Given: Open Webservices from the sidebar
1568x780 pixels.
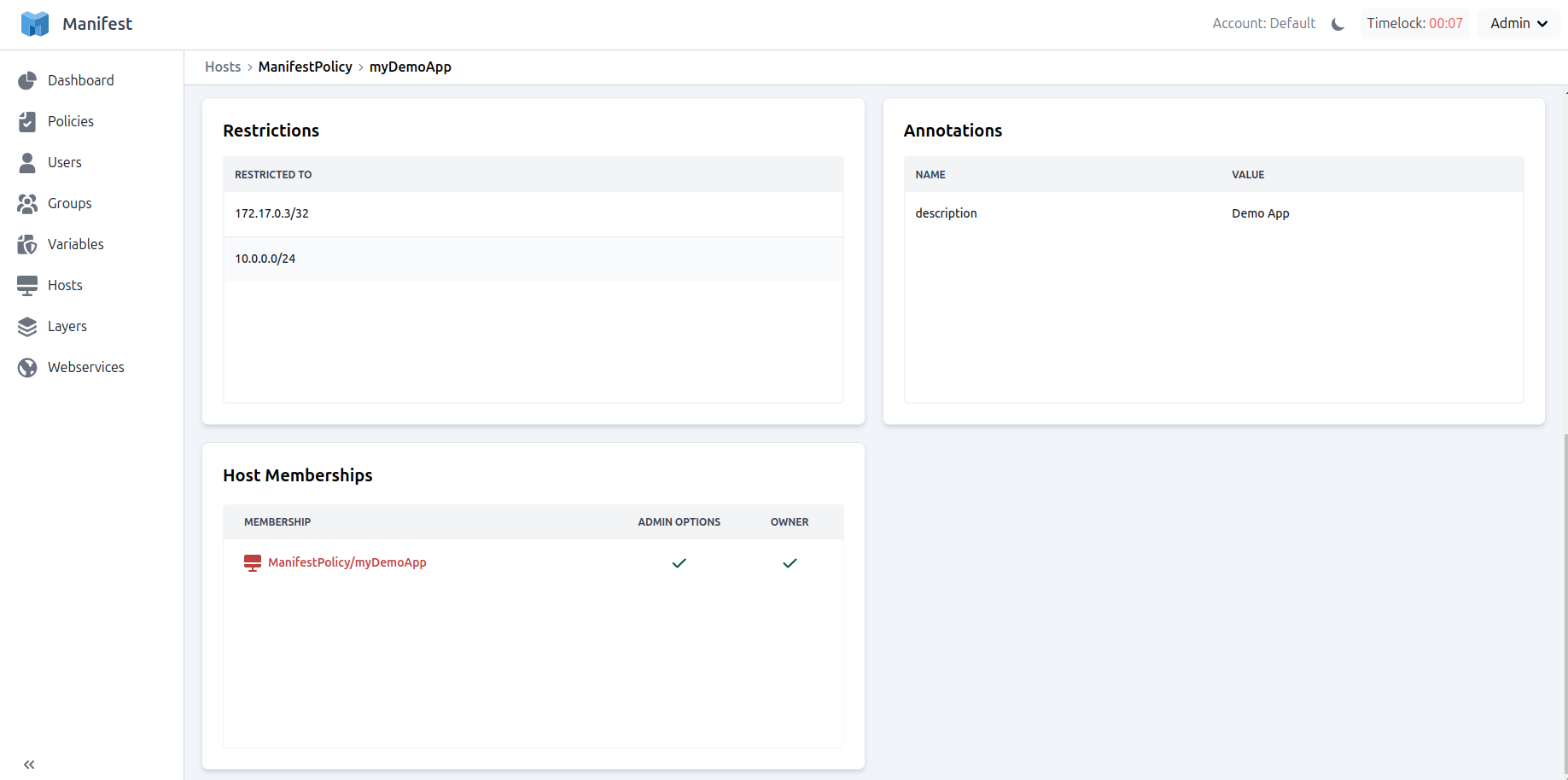Looking at the screenshot, I should pos(86,367).
